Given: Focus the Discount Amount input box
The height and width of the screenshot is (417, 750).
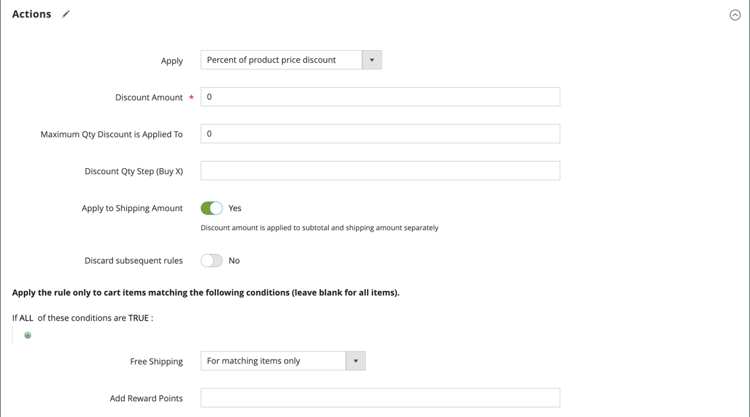Looking at the screenshot, I should 380,97.
